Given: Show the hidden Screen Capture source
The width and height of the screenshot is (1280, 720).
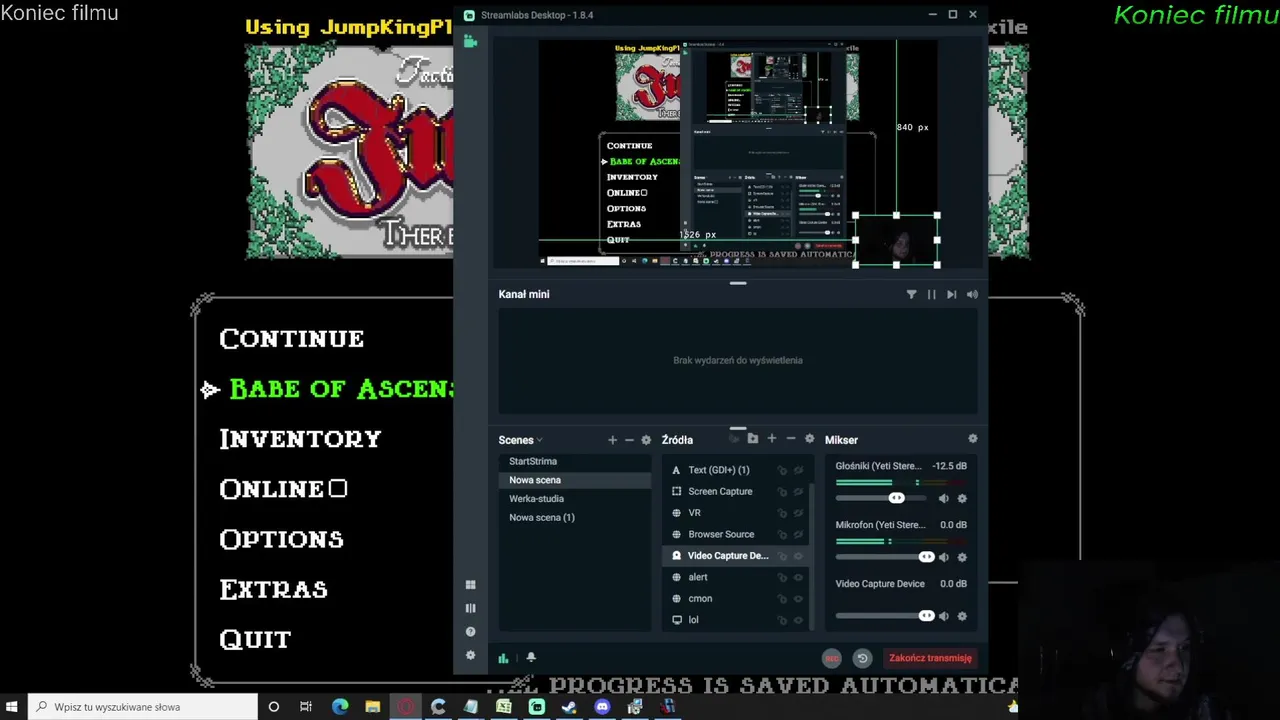Looking at the screenshot, I should tap(798, 492).
